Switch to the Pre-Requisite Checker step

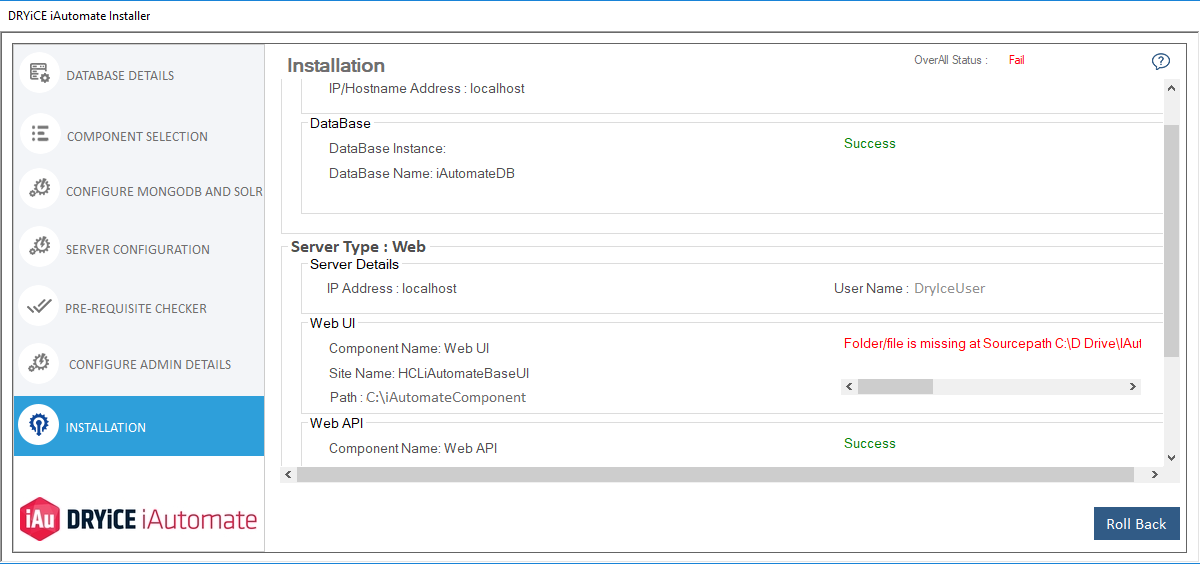[136, 308]
